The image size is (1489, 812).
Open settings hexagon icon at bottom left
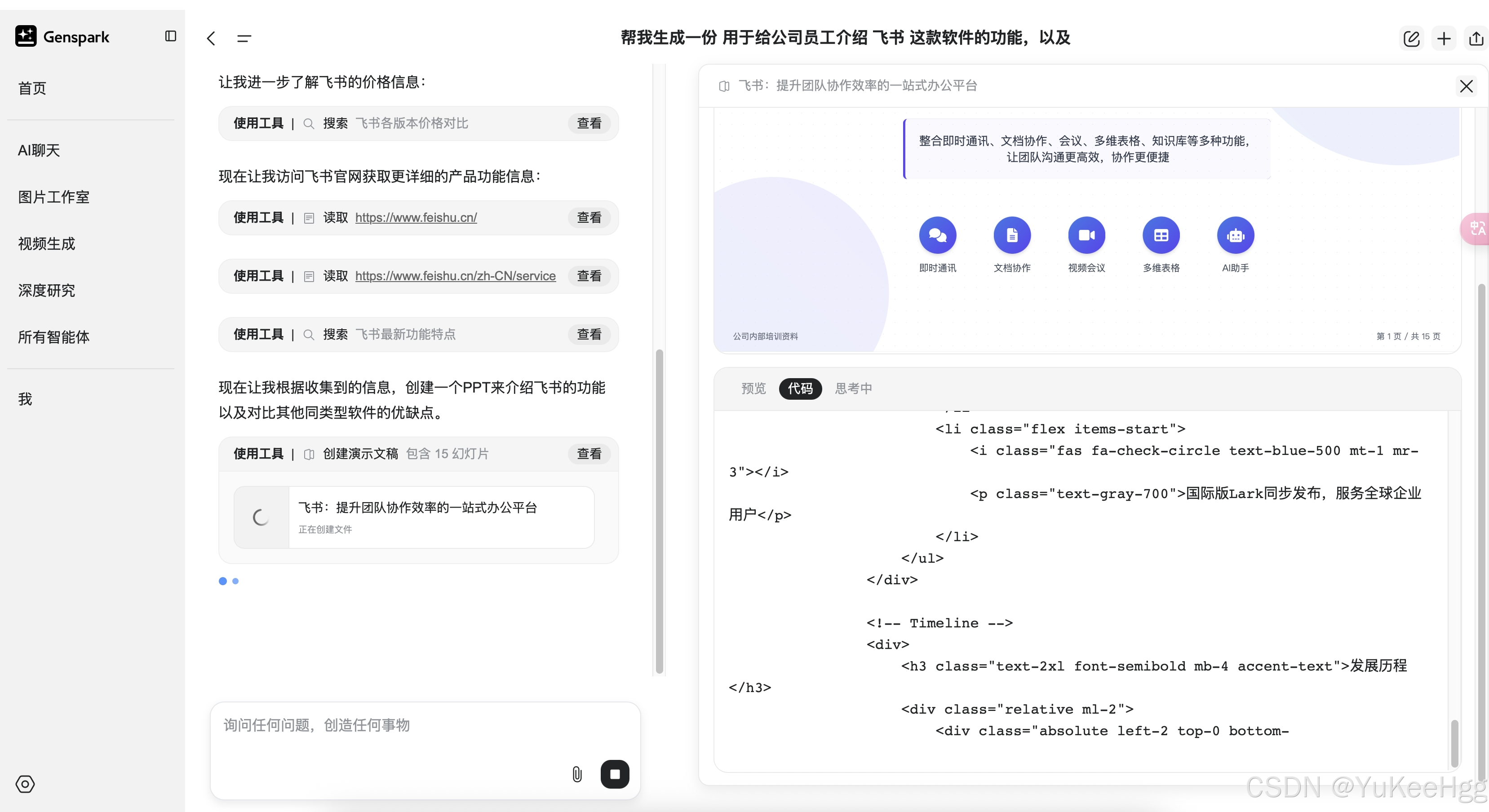(25, 784)
